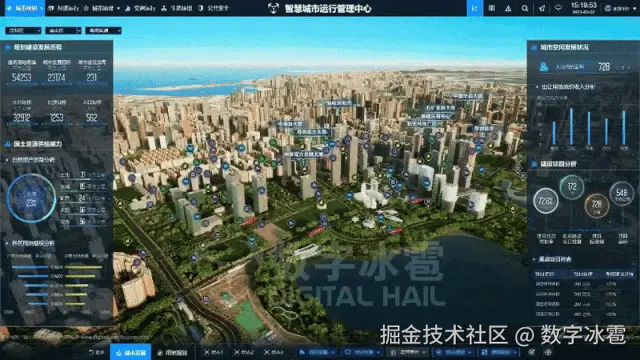The width and height of the screenshot is (640, 360).
Task: Click the 23174 statistic value
Action: pyautogui.click(x=56, y=77)
